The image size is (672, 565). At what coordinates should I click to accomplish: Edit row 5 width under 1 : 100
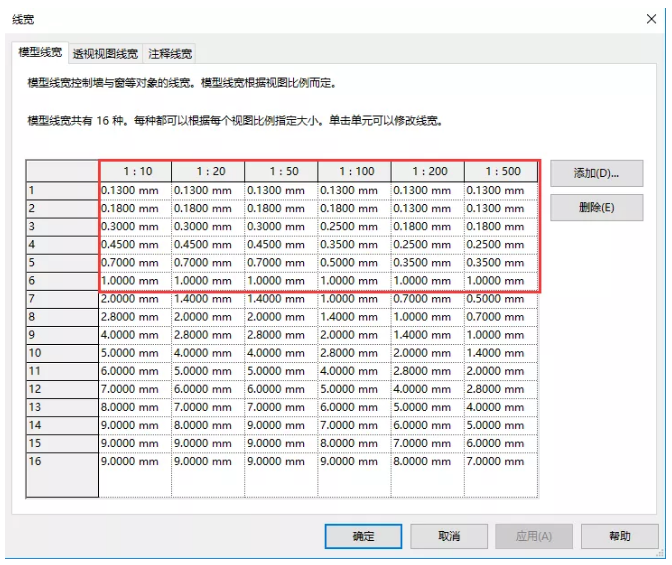pyautogui.click(x=354, y=262)
